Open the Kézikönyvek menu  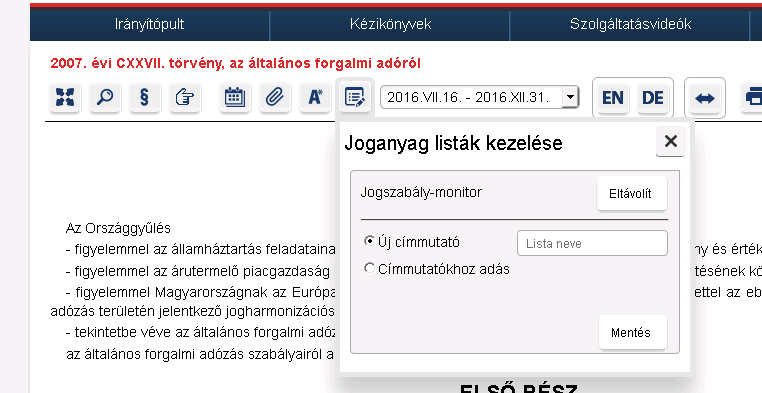[x=390, y=24]
